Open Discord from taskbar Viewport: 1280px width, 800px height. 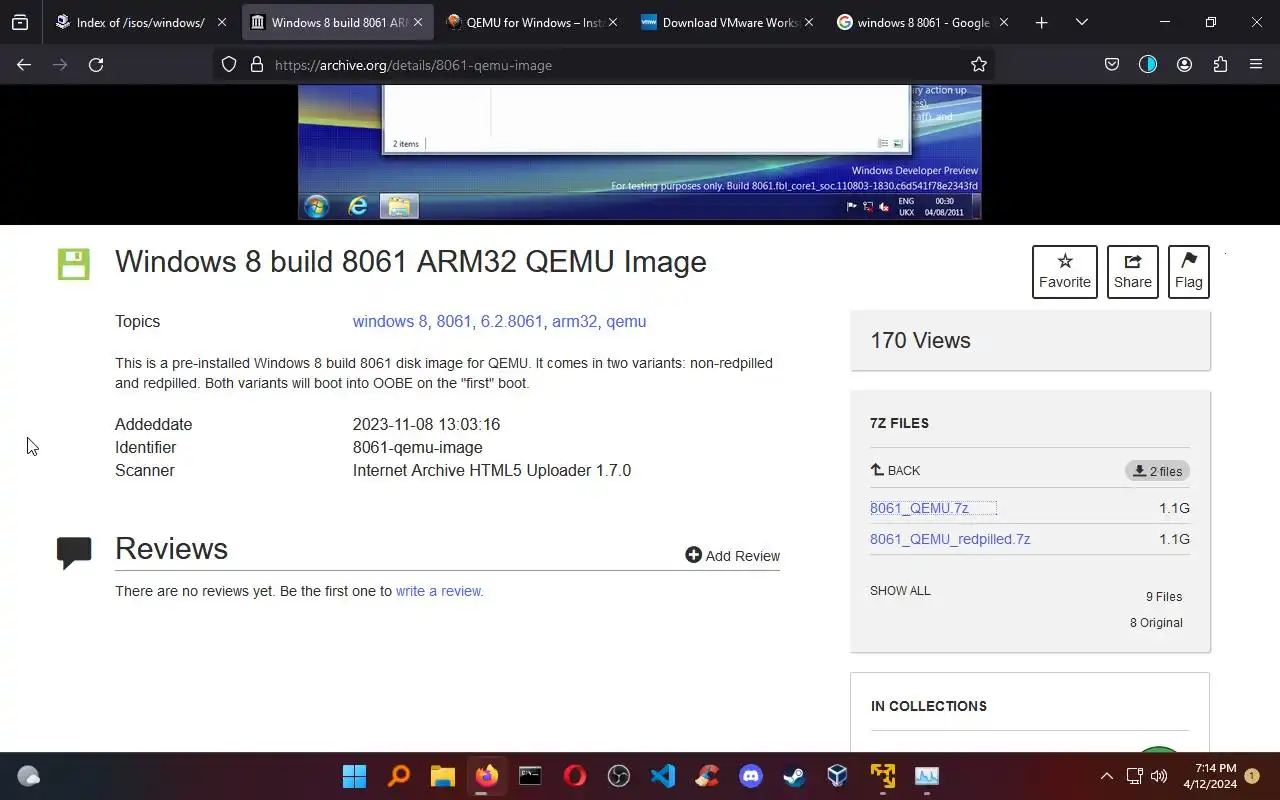751,776
